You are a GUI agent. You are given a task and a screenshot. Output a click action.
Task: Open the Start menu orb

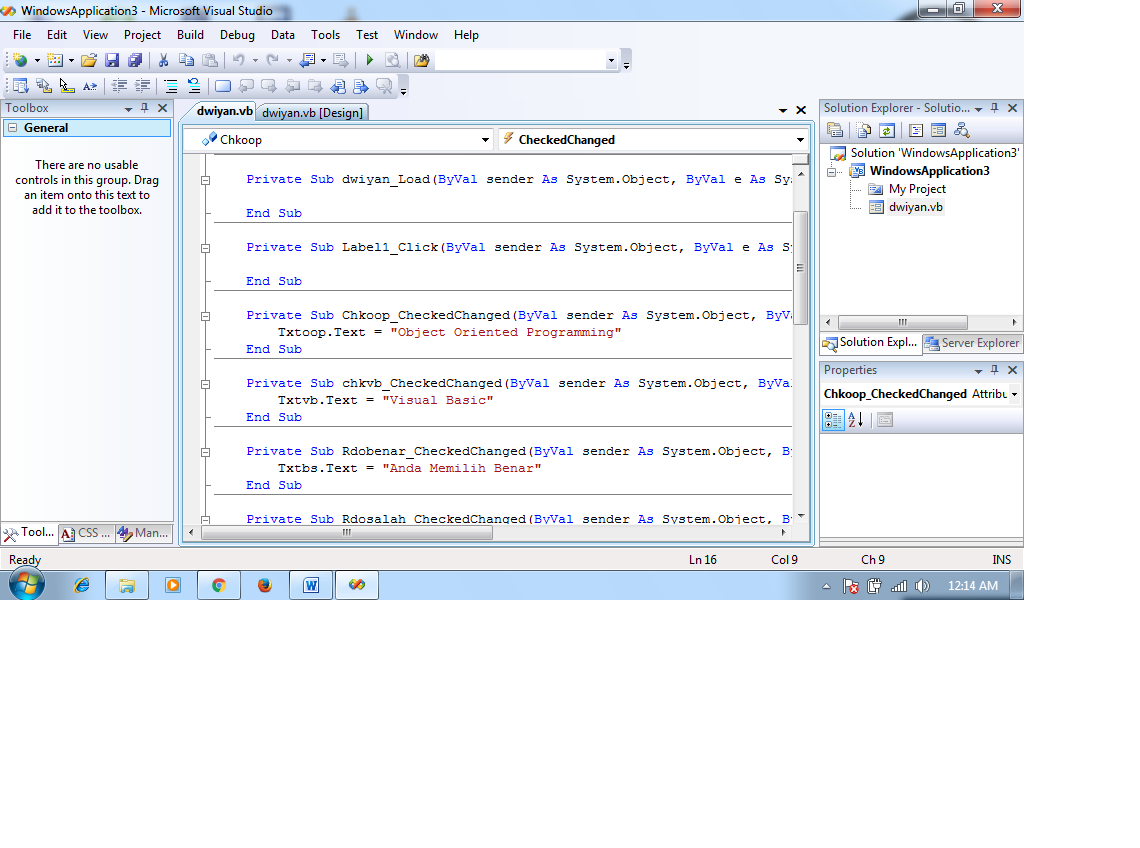pyautogui.click(x=27, y=585)
